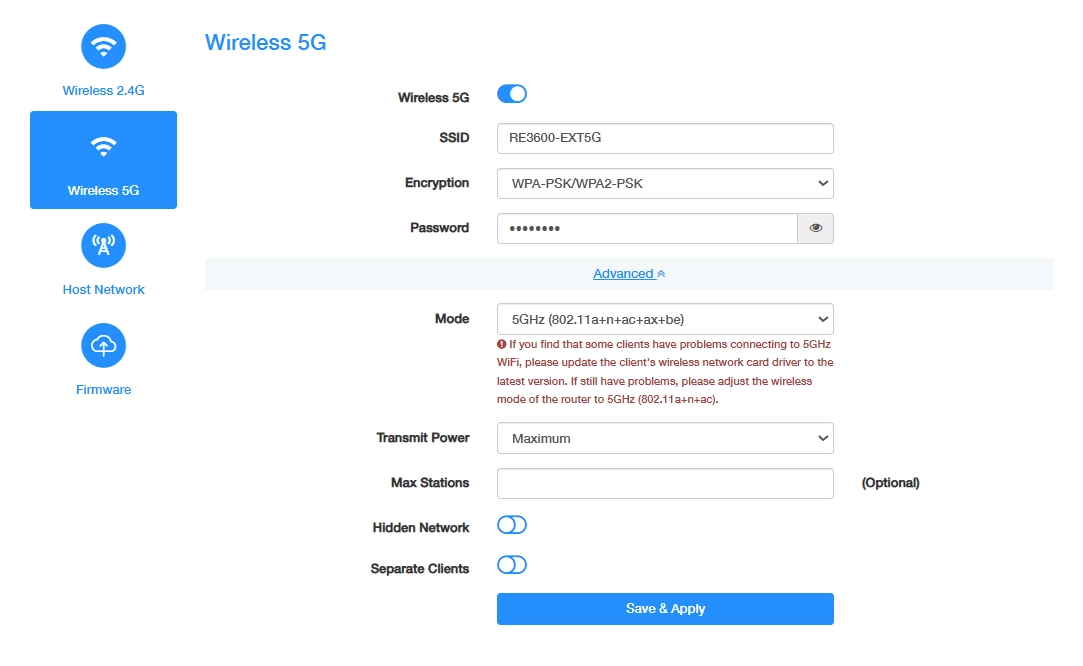Click the Advanced double-chevron collapse icon

pyautogui.click(x=661, y=274)
